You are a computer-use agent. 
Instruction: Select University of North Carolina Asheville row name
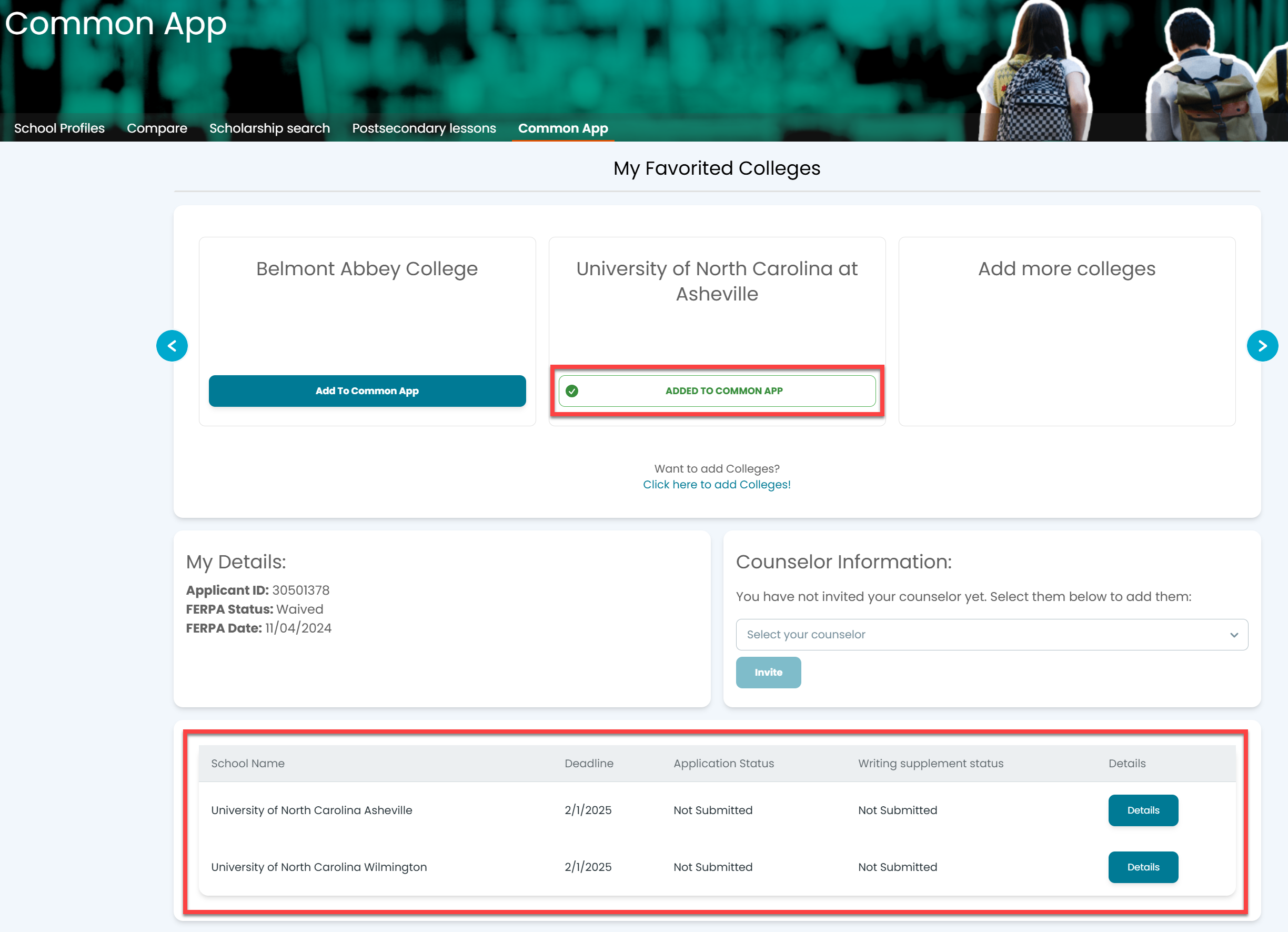pyautogui.click(x=312, y=810)
